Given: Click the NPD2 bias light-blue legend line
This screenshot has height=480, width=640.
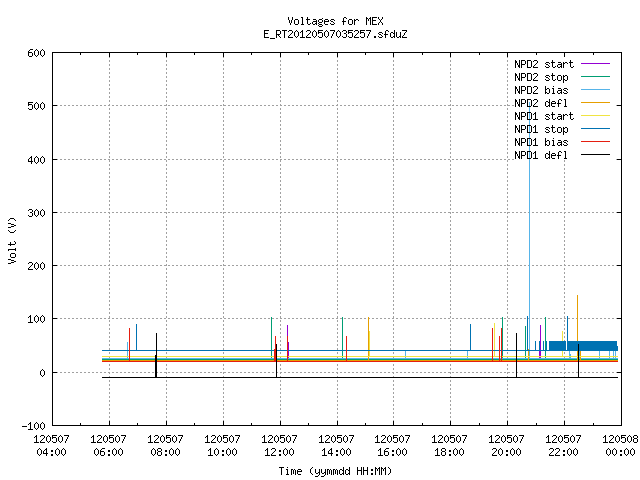Looking at the screenshot, I should (595, 90).
